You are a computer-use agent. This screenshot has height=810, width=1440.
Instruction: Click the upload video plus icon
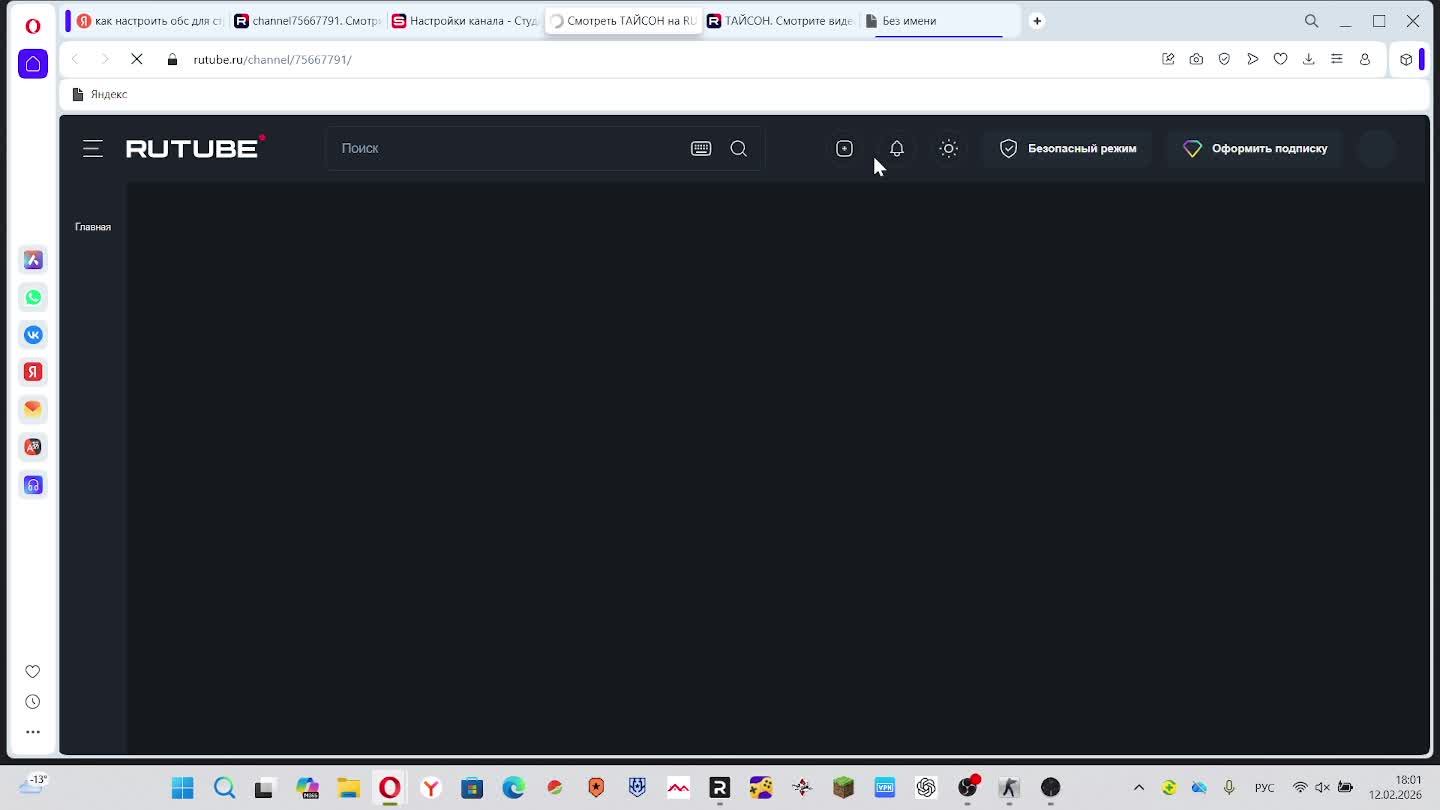[x=844, y=148]
